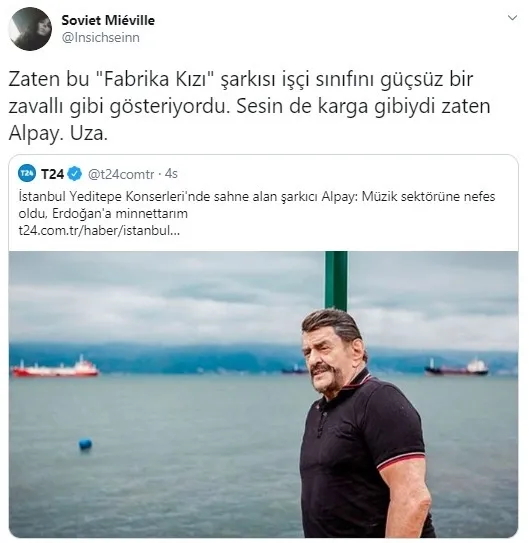Viewport: 529px width, 543px height.
Task: Click the "zavallı gibi gösteriyordu" tweet line
Action: coord(119,107)
